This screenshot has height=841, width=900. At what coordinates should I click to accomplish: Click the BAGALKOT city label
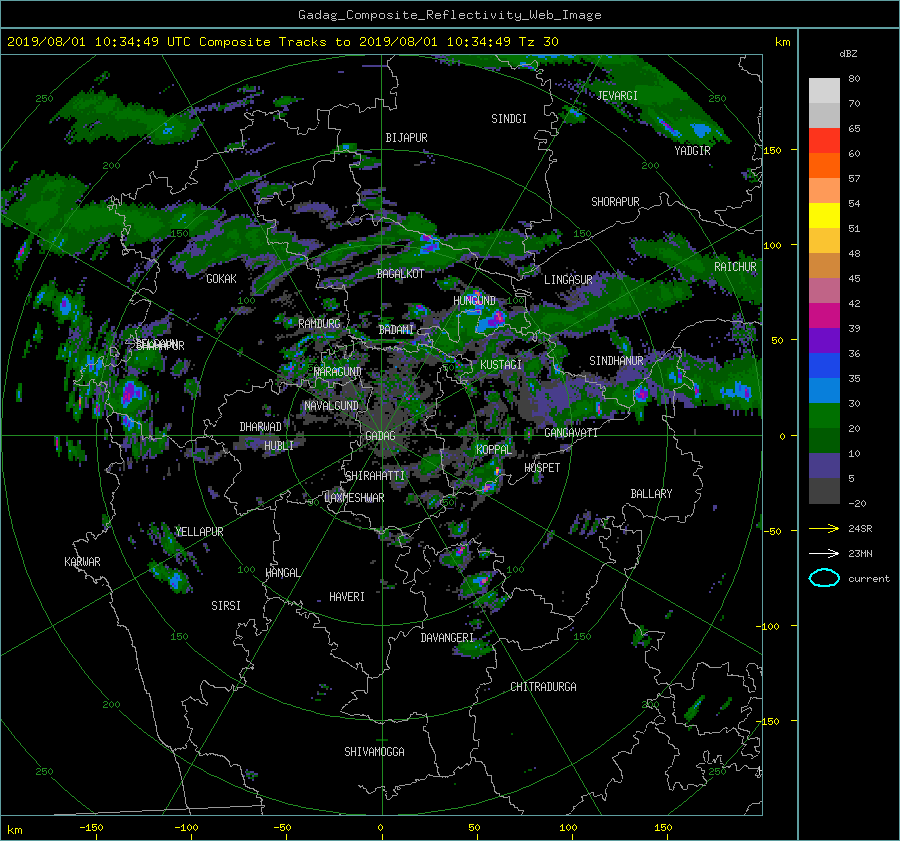[400, 274]
